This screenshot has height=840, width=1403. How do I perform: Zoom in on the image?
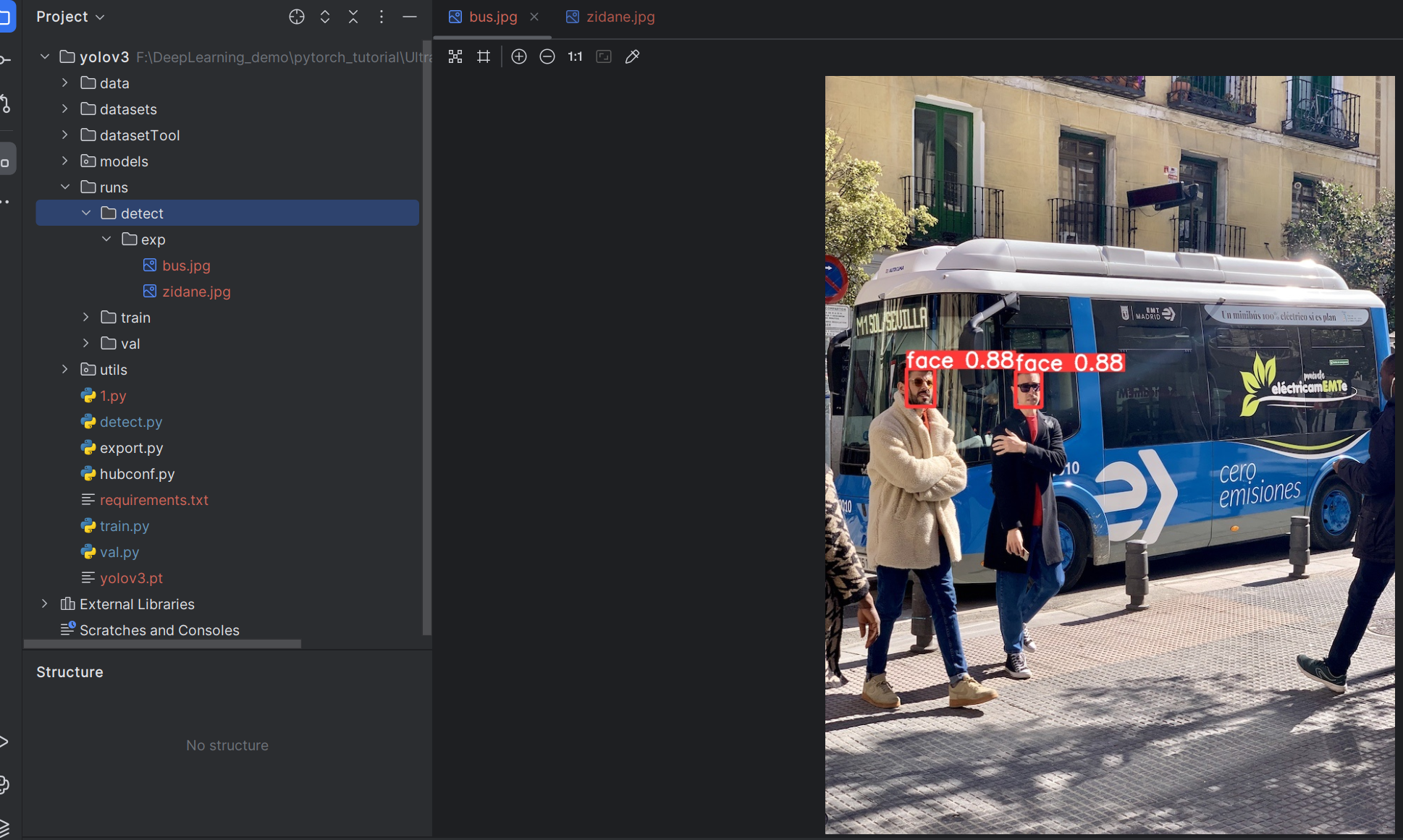coord(519,56)
